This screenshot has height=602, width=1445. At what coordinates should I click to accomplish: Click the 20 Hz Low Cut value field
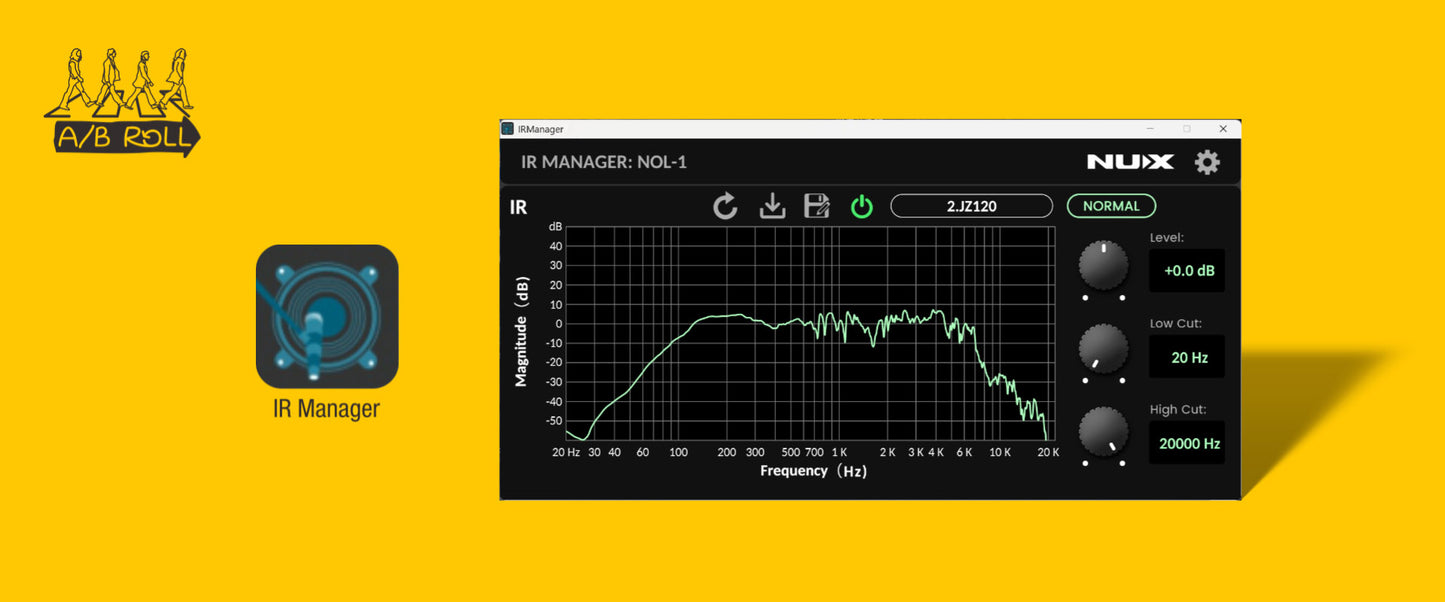1186,356
